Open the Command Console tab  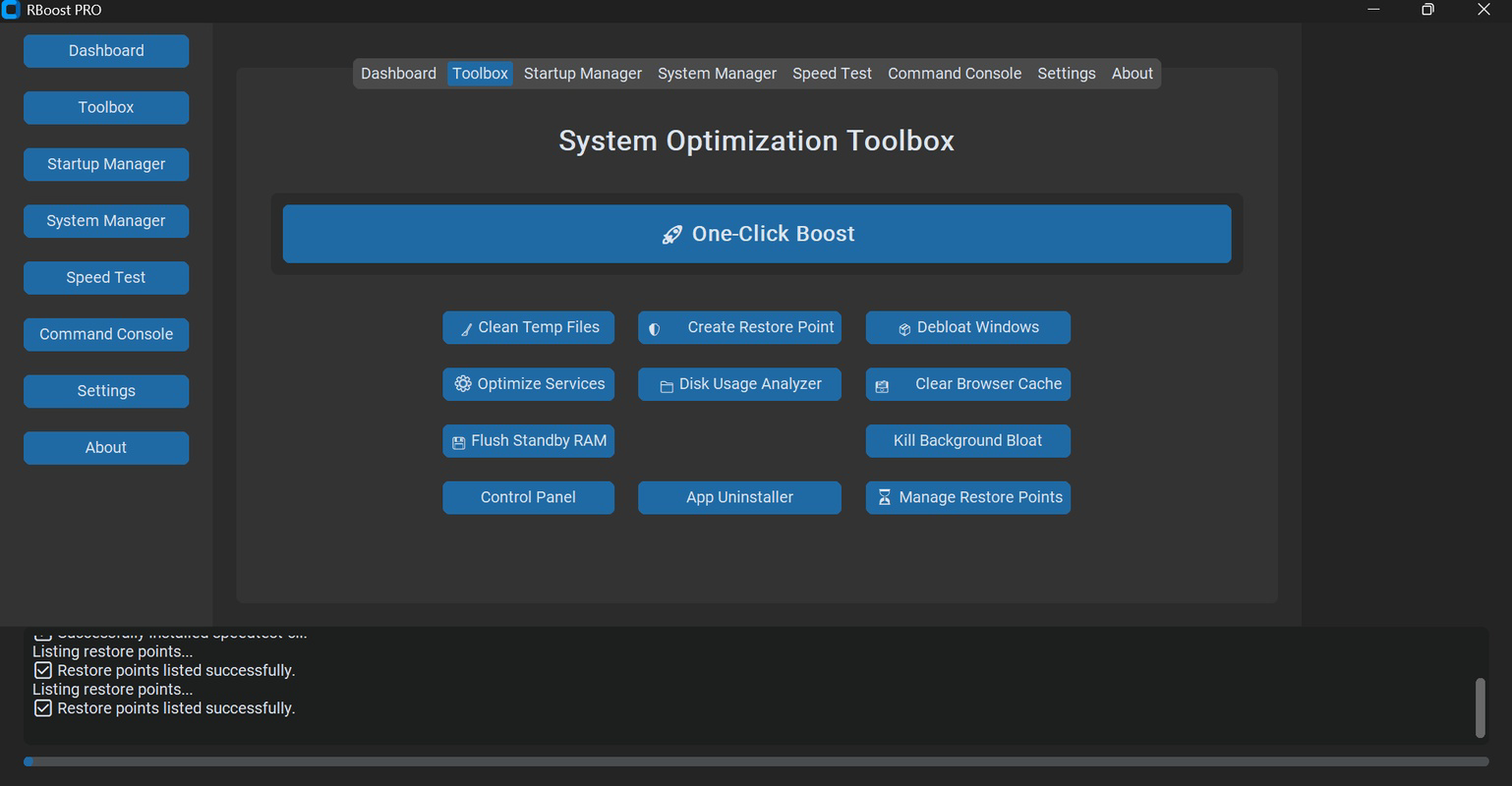pyautogui.click(x=955, y=74)
